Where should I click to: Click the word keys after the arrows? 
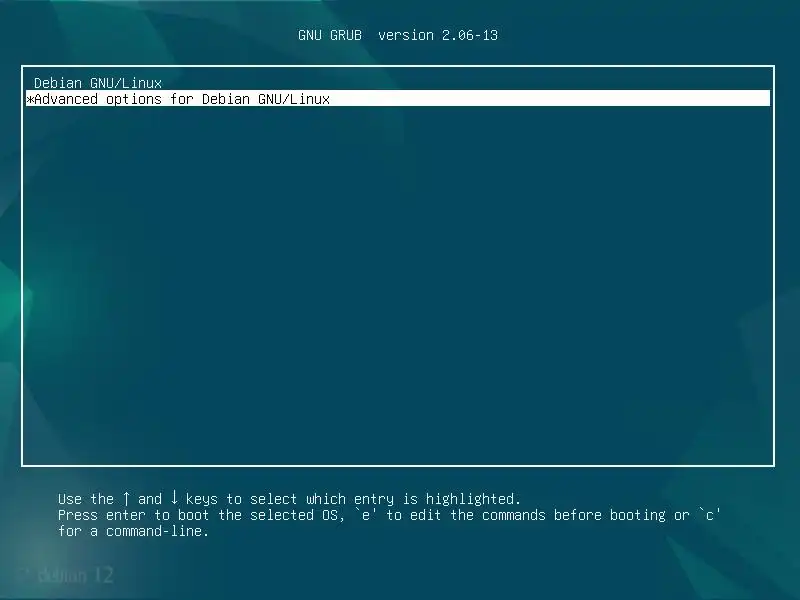click(202, 499)
